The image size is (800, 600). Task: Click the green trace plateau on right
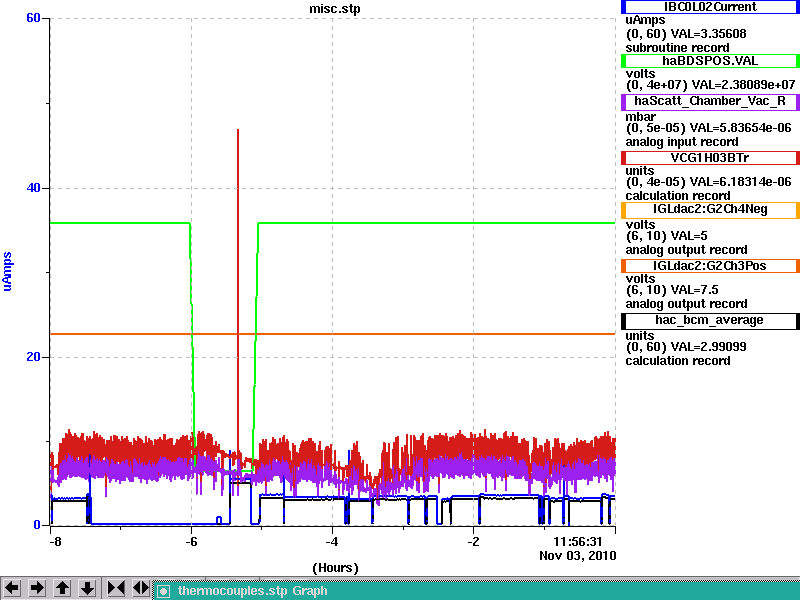pyautogui.click(x=436, y=223)
